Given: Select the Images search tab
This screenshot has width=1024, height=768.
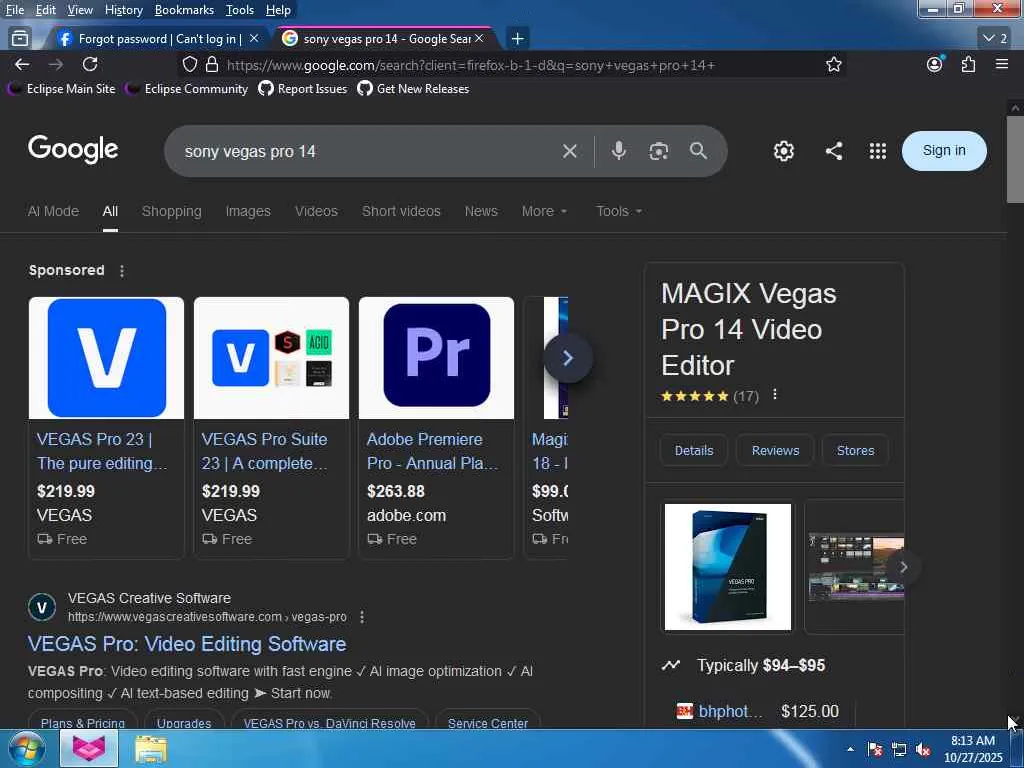Looking at the screenshot, I should click(x=248, y=211).
